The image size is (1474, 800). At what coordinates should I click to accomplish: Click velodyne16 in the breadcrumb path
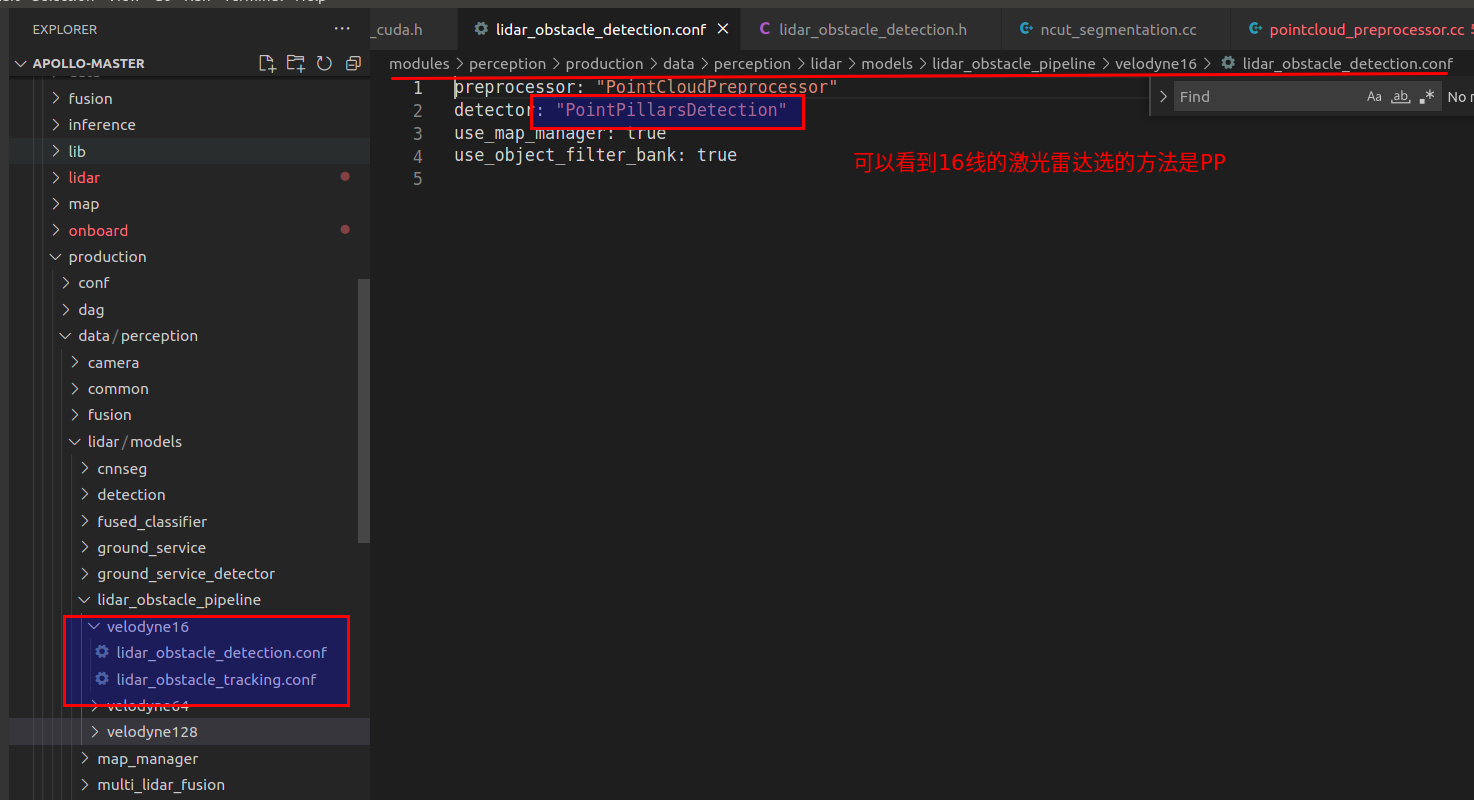[1156, 64]
